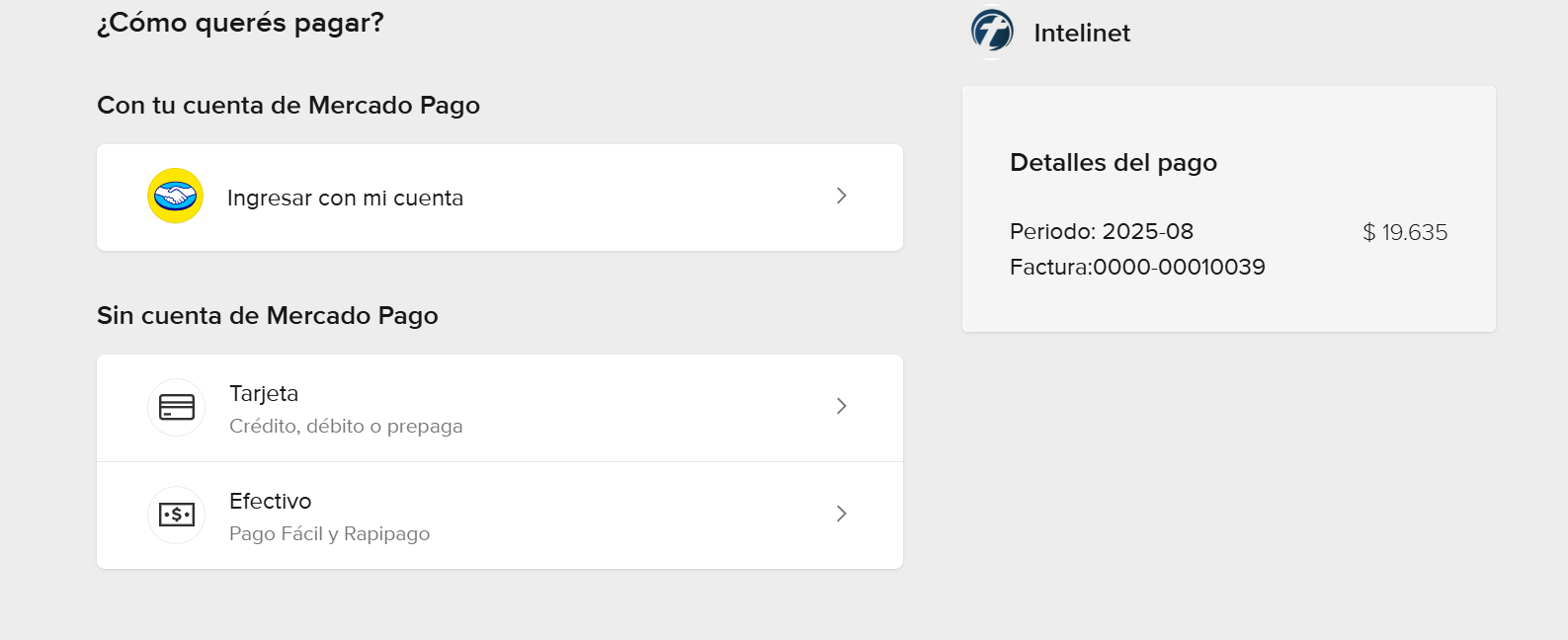Expand the chevron on the Tarjeta row
The height and width of the screenshot is (640, 1568).
pyautogui.click(x=841, y=406)
